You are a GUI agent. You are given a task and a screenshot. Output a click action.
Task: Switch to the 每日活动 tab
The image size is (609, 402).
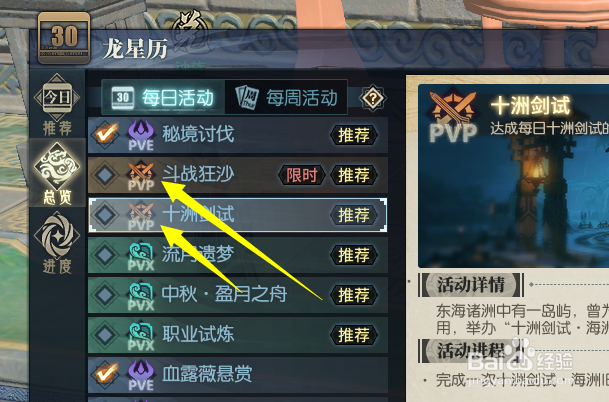tap(163, 97)
